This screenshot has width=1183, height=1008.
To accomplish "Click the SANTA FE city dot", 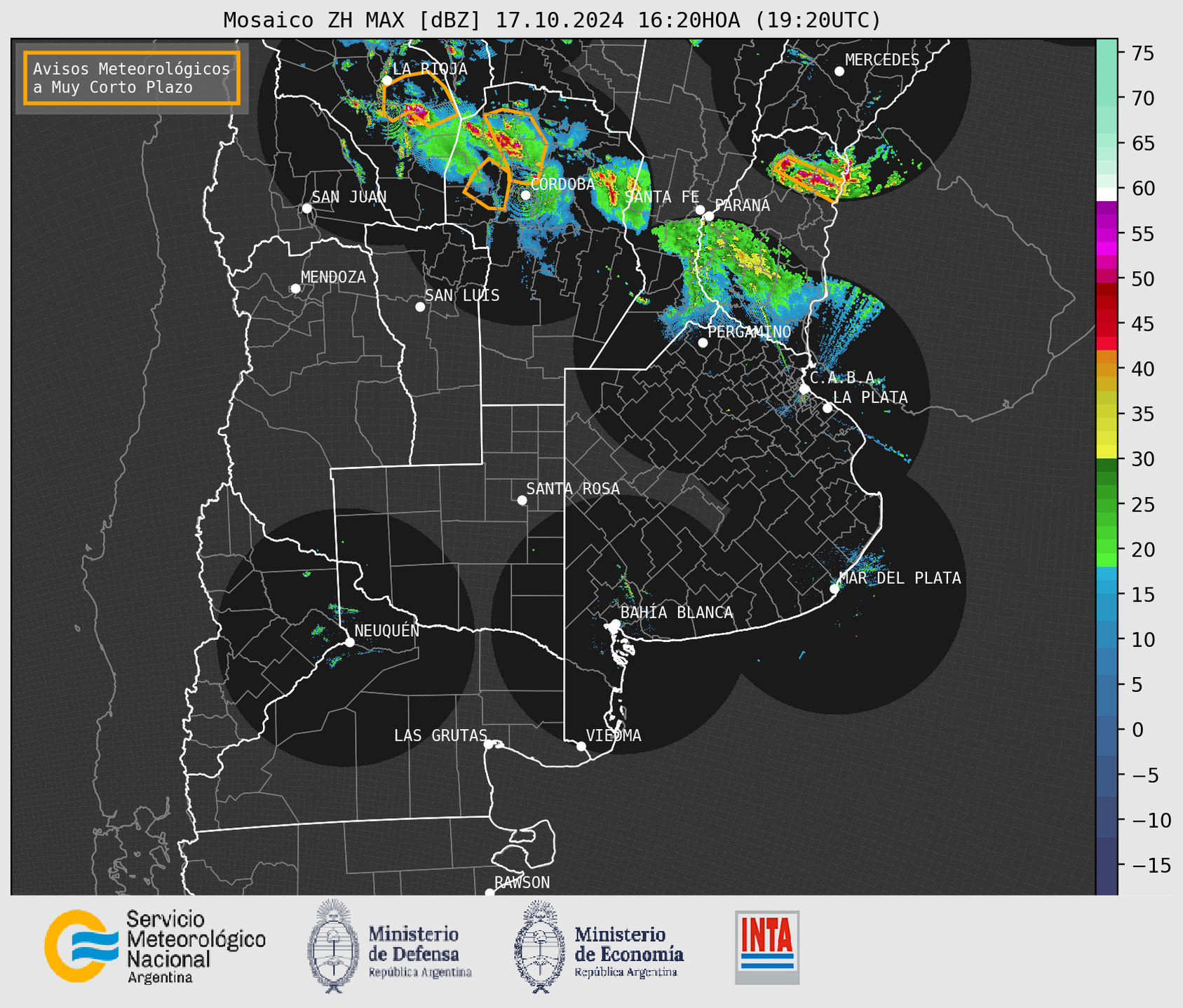I will tap(700, 210).
